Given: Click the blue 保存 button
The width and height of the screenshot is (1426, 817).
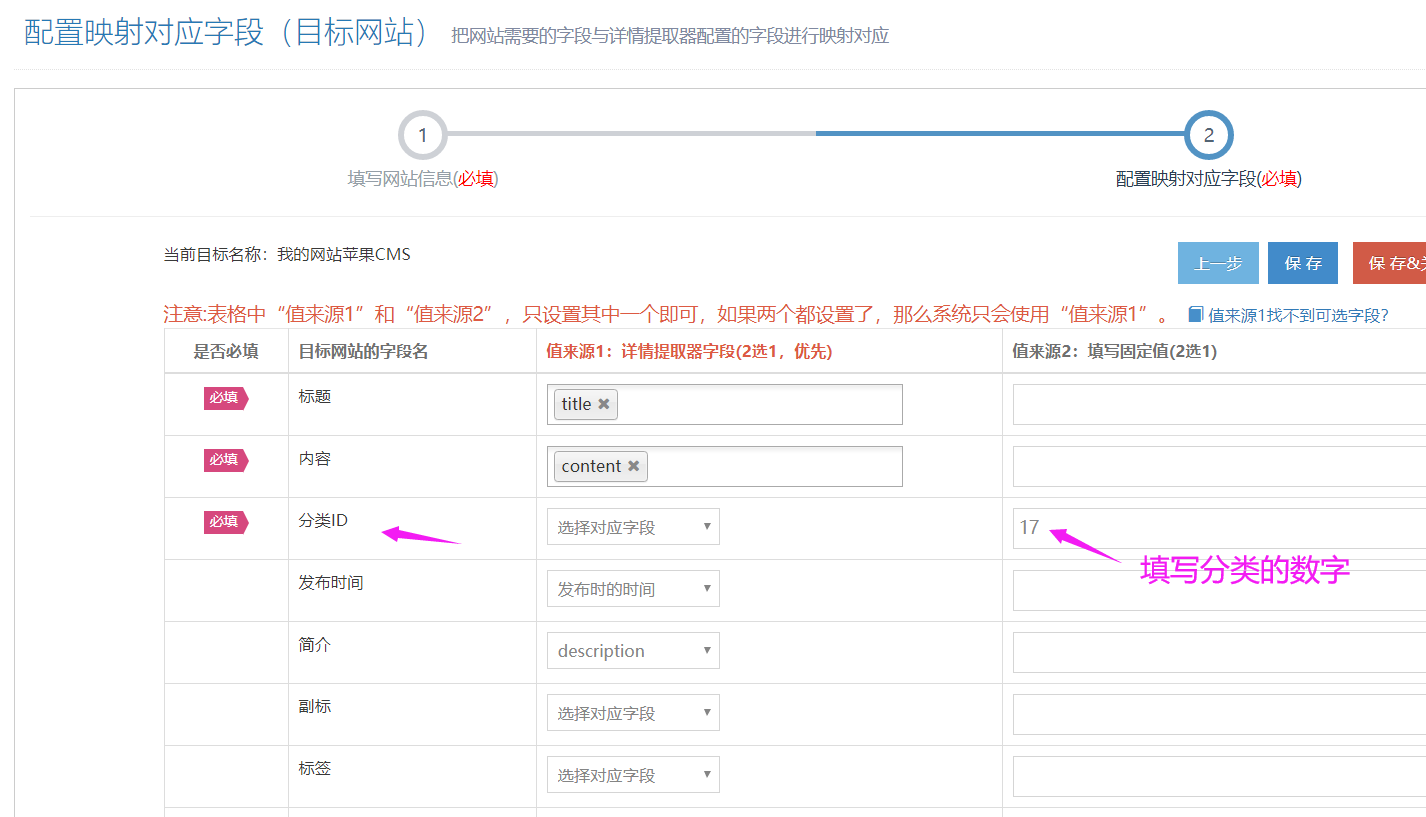Looking at the screenshot, I should [1303, 263].
